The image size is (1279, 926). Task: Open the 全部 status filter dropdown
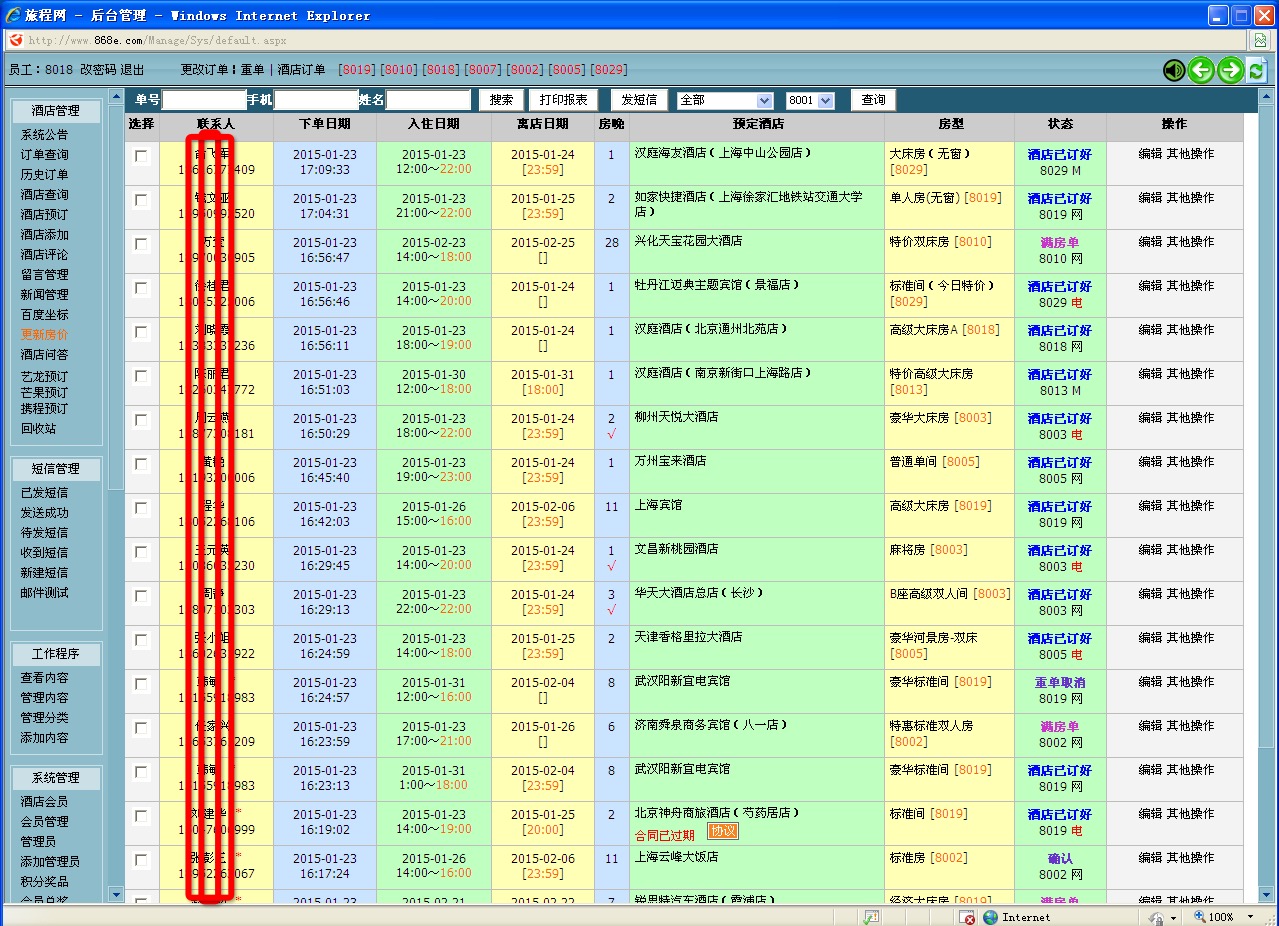tap(725, 100)
